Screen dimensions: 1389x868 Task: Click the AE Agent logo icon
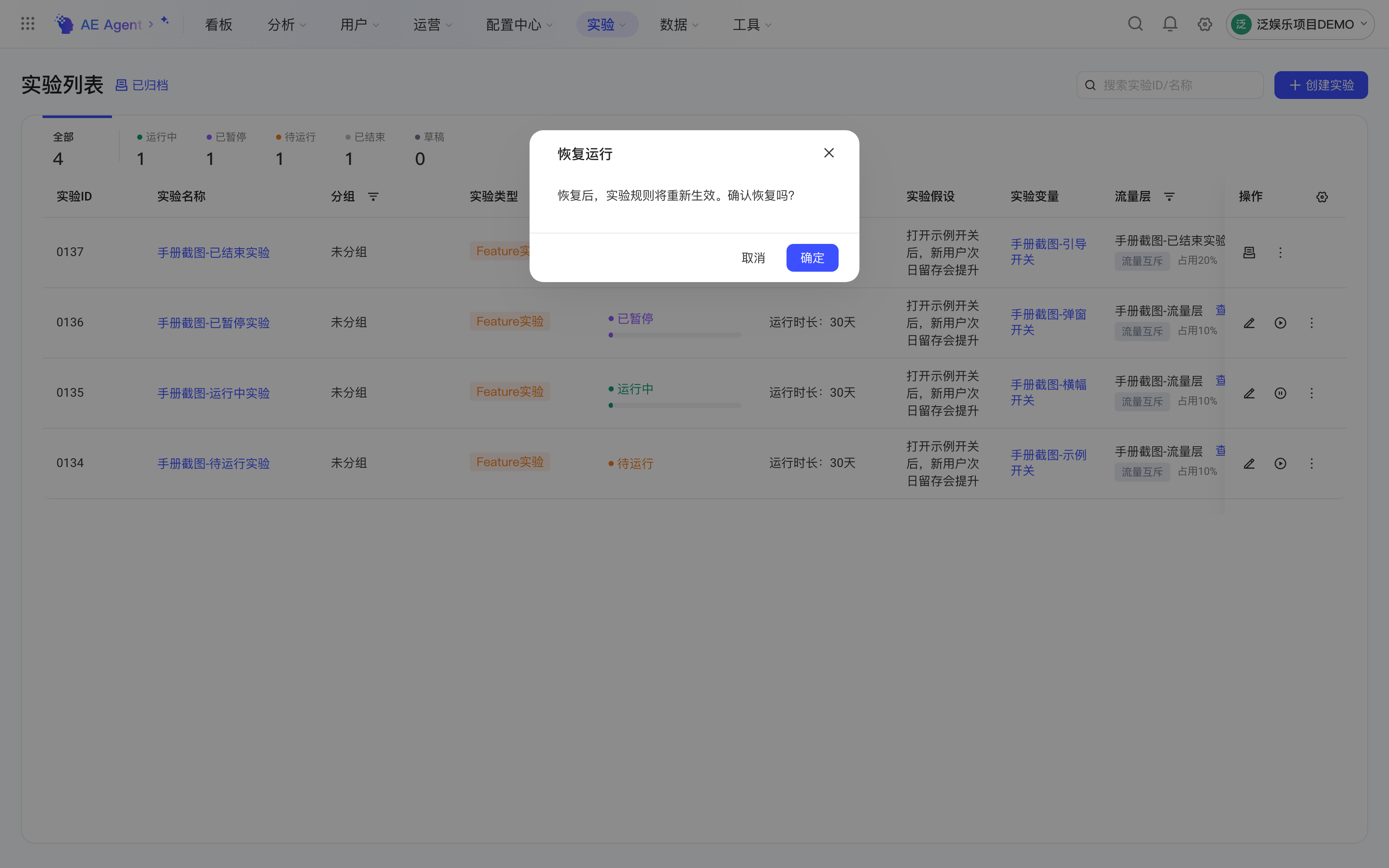[64, 24]
